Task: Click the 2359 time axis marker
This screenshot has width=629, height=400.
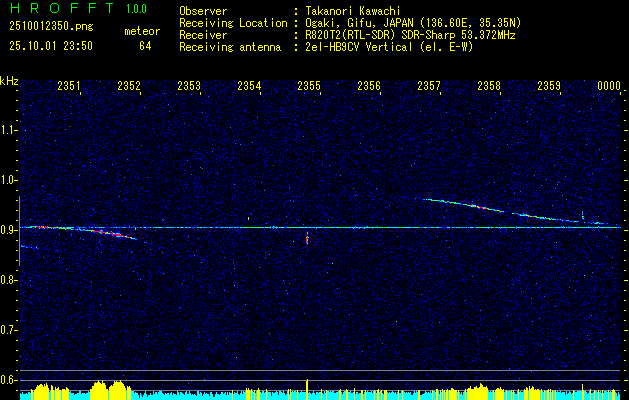Action: 549,85
